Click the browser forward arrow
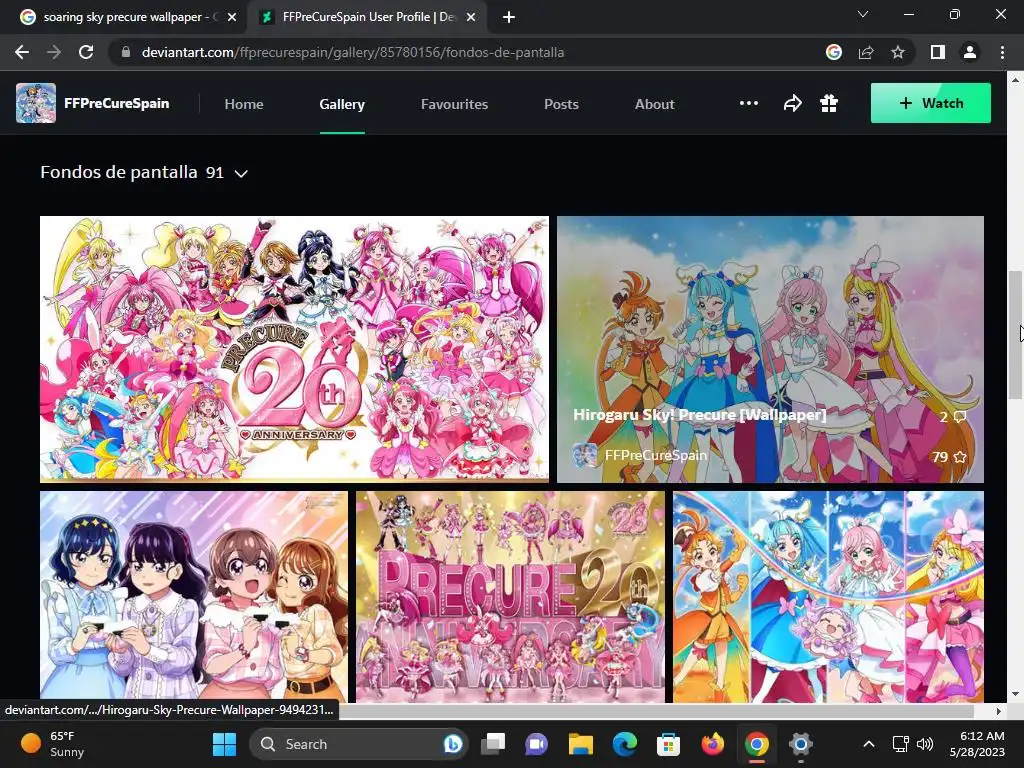The image size is (1024, 768). 54,52
